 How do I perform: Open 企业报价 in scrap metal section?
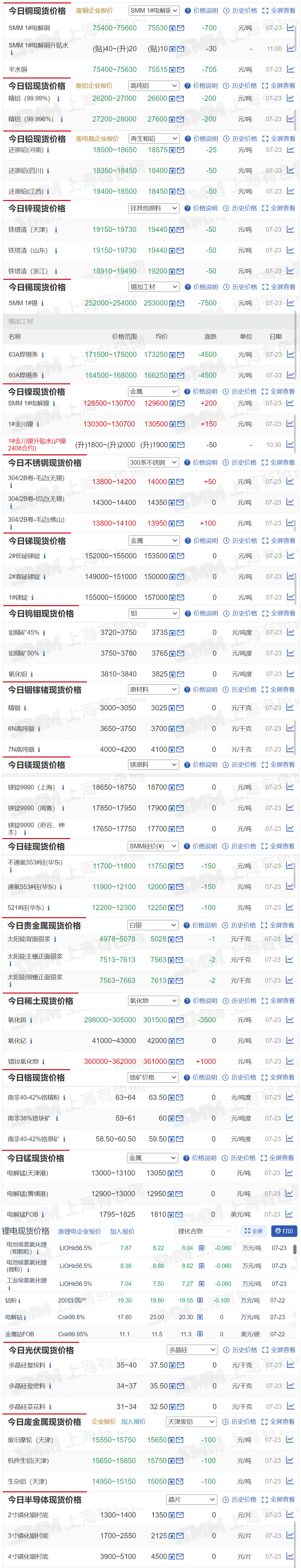tap(104, 1422)
